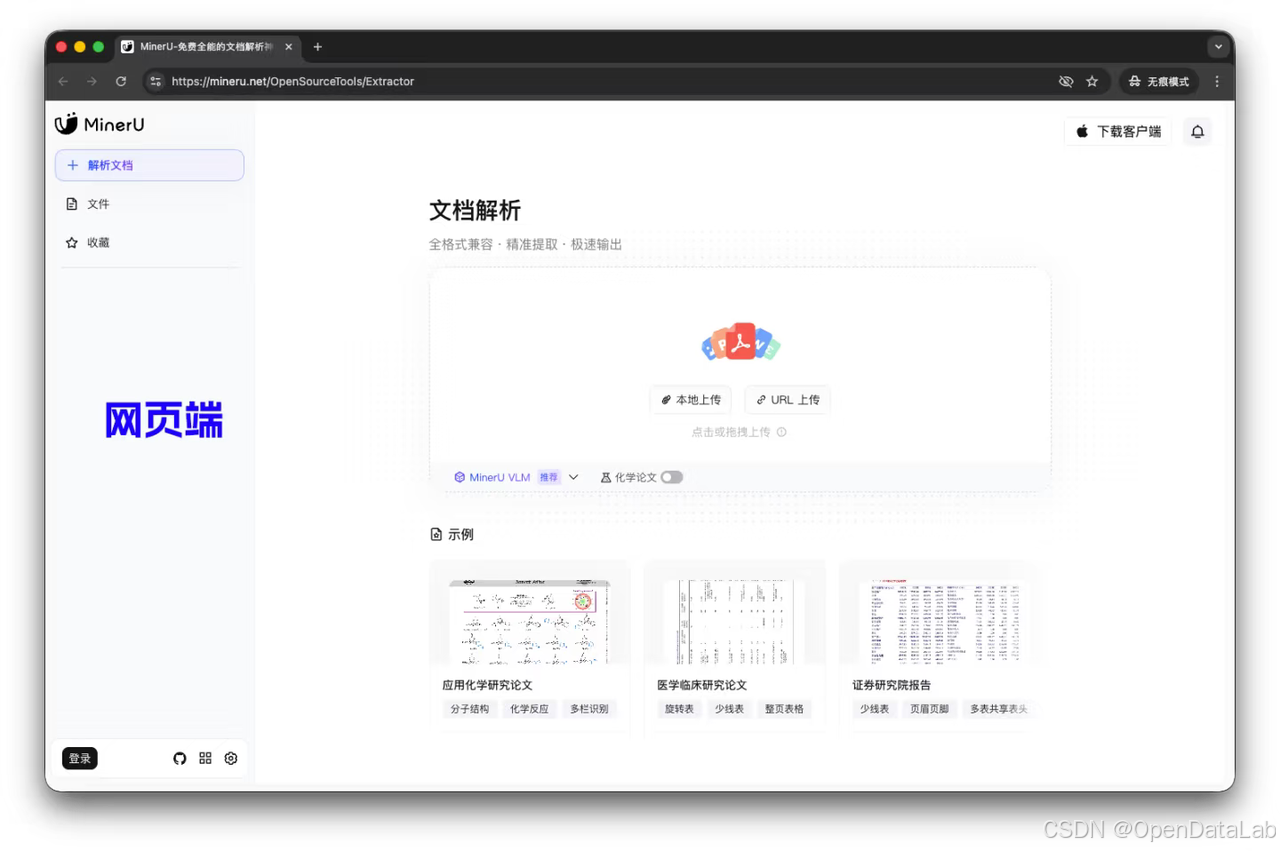1280x851 pixels.
Task: Click the MinerU logo in sidebar
Action: click(x=100, y=124)
